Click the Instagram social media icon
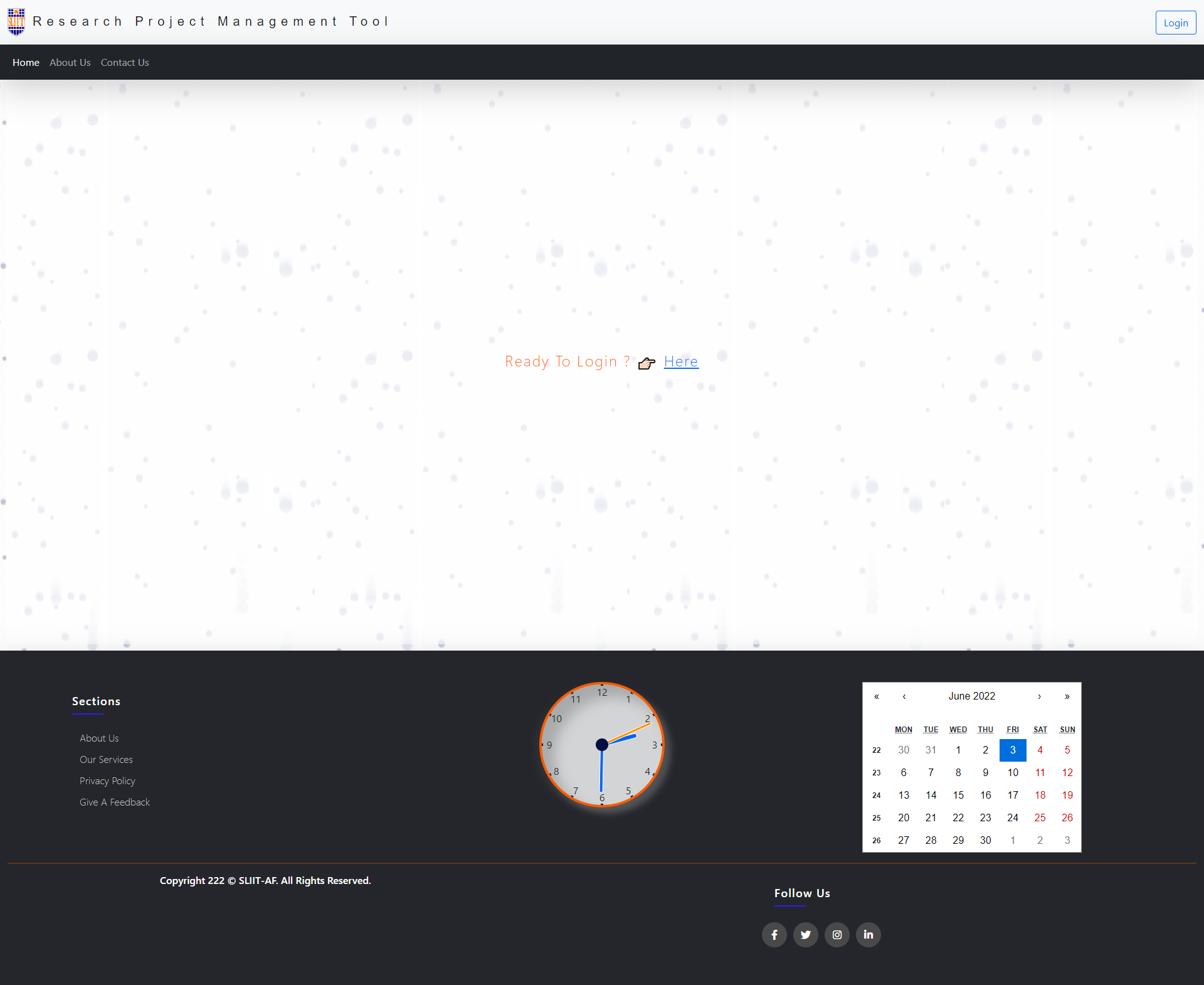 coord(836,935)
